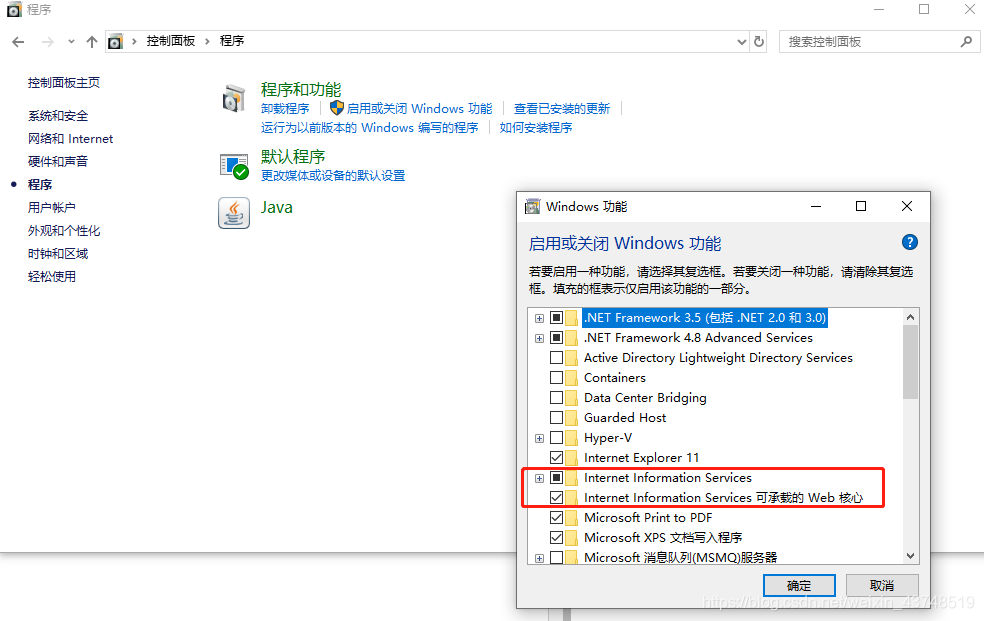Click 运行为以前版本的 Windows 编写的程序 link
Image resolution: width=984 pixels, height=621 pixels.
tap(370, 128)
